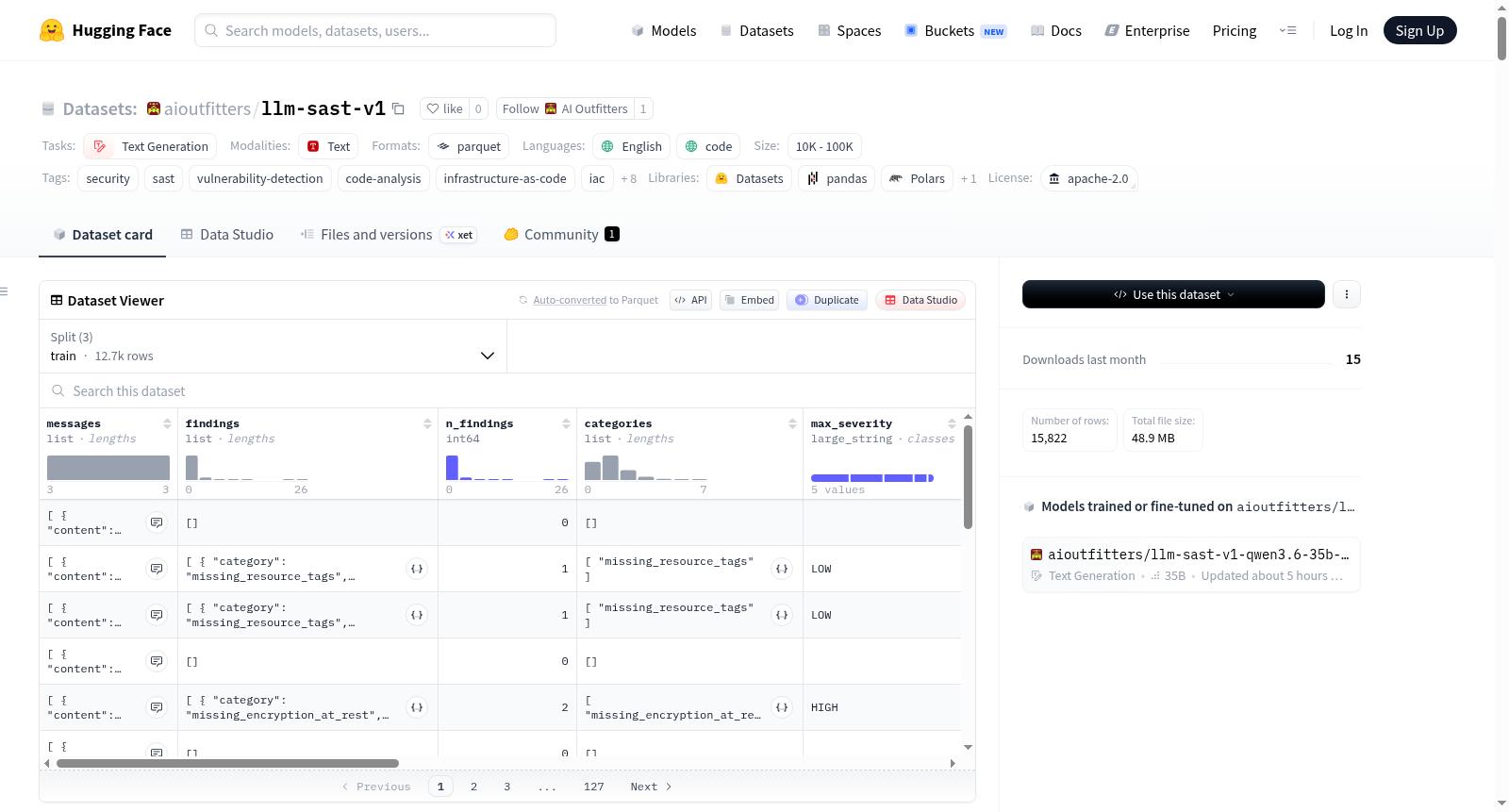Click the Sign Up button

click(1419, 30)
